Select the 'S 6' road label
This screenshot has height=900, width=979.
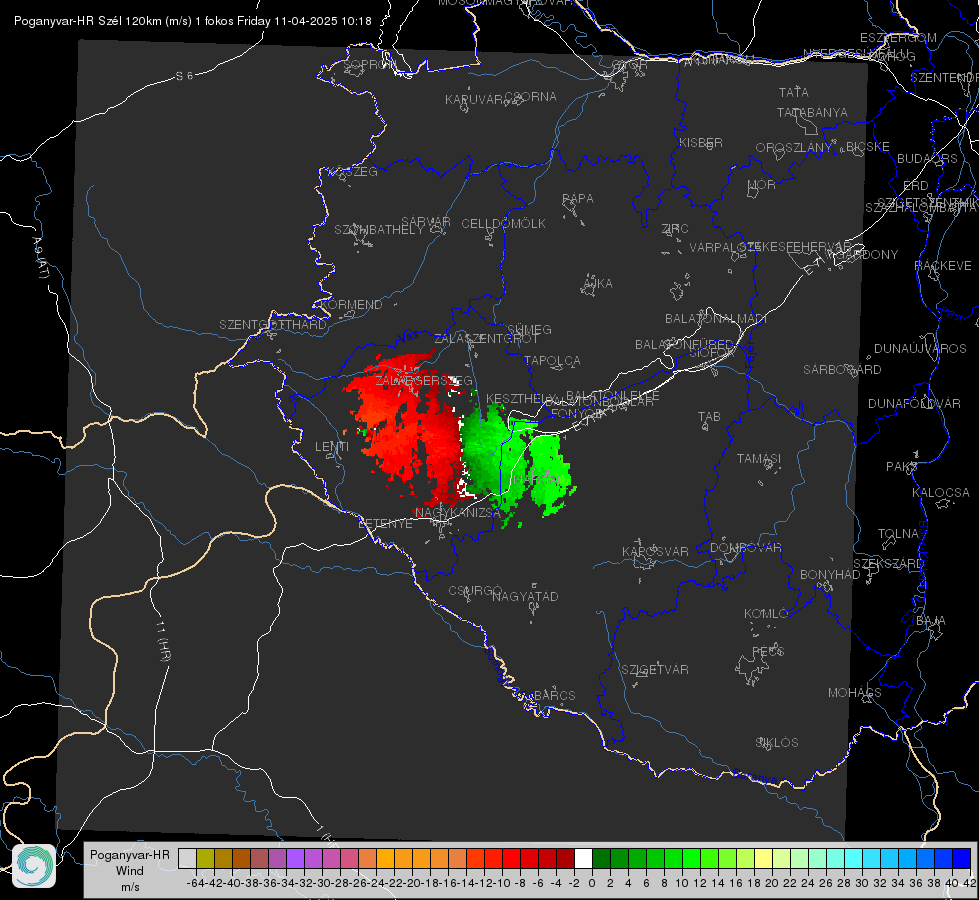[x=184, y=76]
